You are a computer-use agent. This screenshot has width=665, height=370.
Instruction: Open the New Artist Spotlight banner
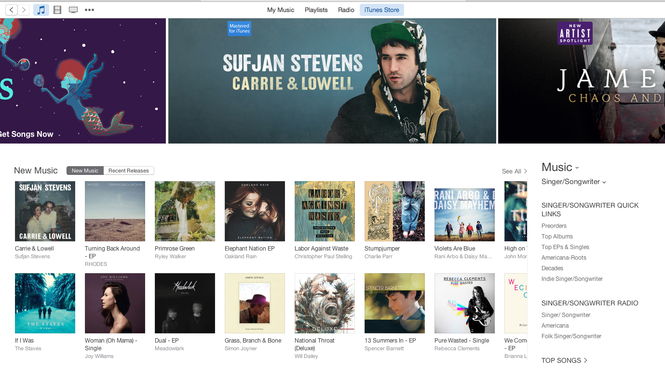click(x=581, y=81)
